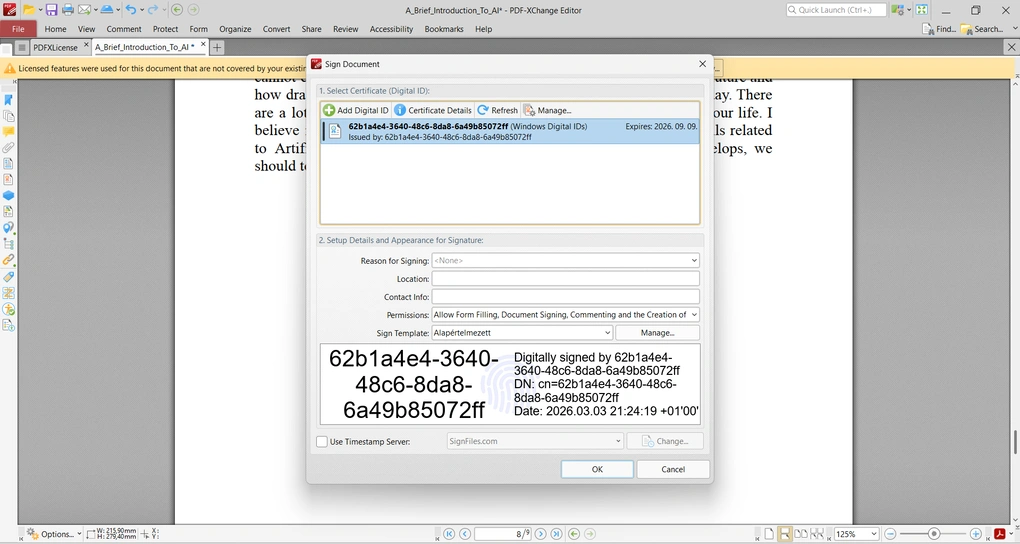Open the Protect ribbon tab

[x=165, y=29]
